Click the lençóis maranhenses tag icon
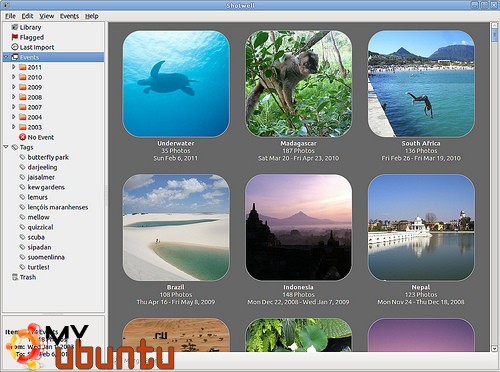 (23, 207)
